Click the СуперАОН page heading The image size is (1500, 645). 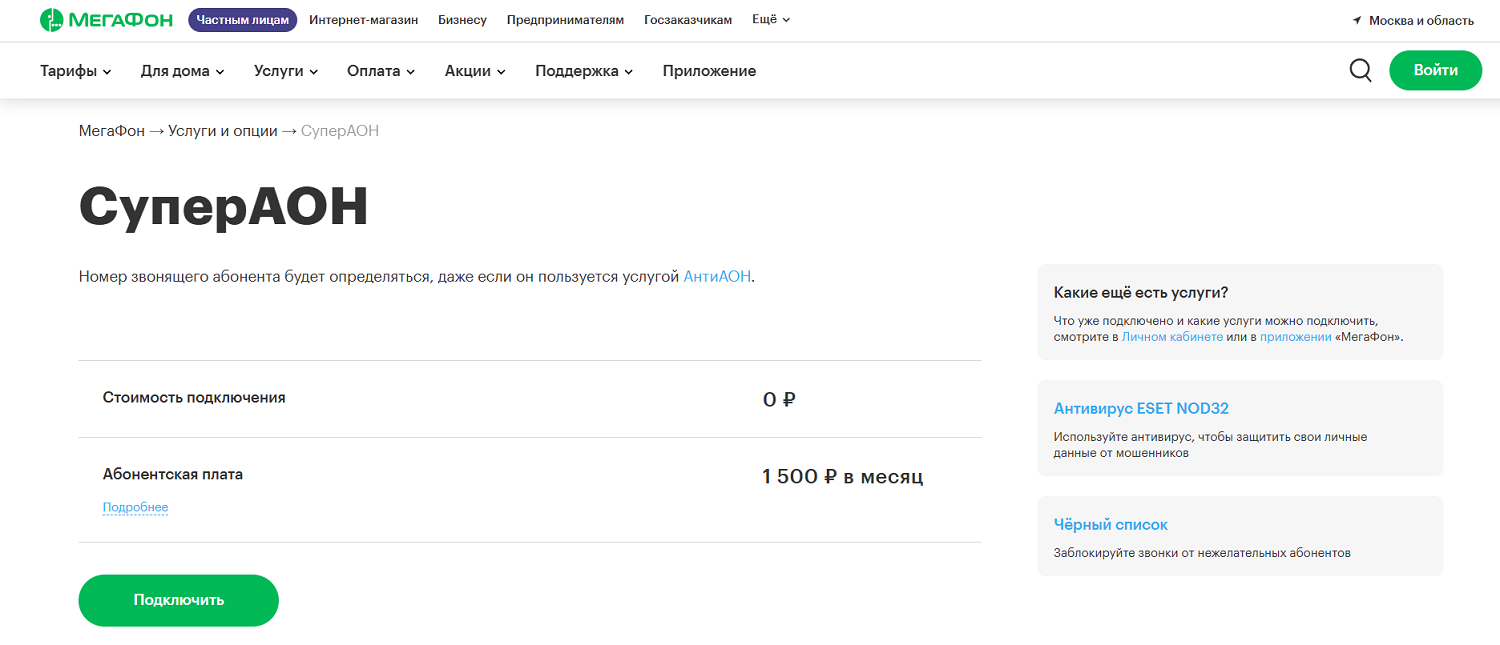(x=224, y=208)
